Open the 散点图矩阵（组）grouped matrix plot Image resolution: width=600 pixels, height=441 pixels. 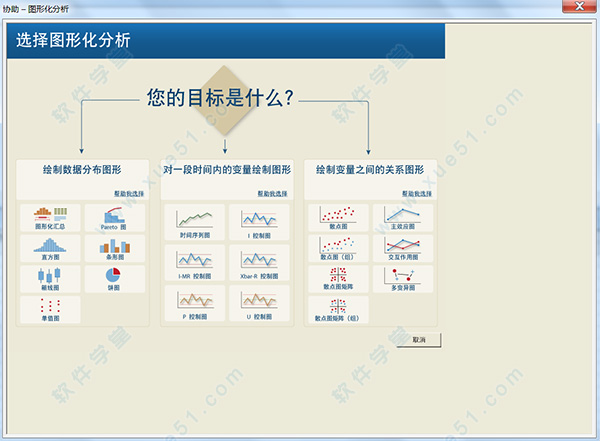pos(338,309)
